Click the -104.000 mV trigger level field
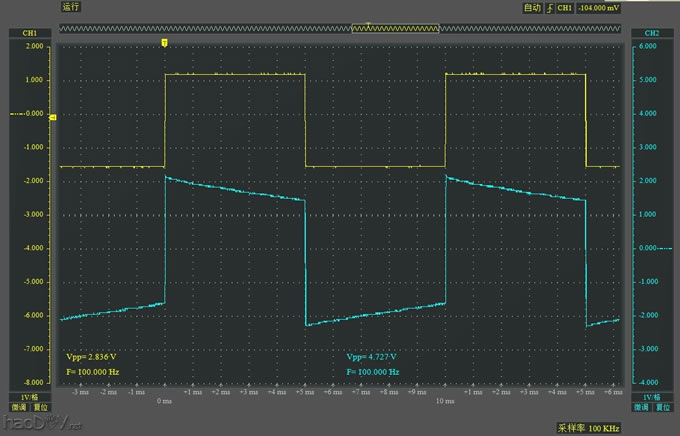The image size is (680, 436). click(x=602, y=8)
